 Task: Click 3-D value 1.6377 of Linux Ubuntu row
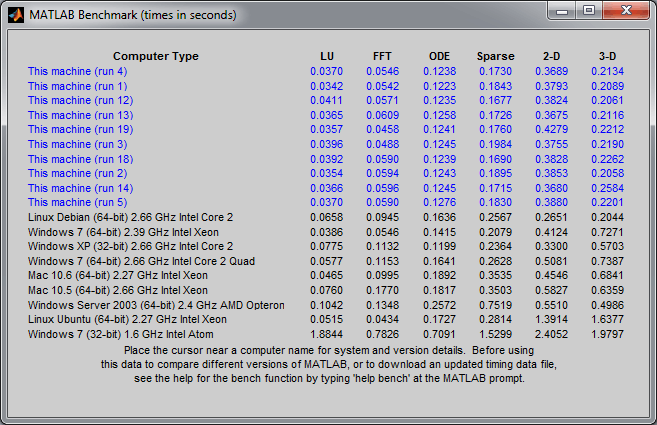click(x=608, y=319)
